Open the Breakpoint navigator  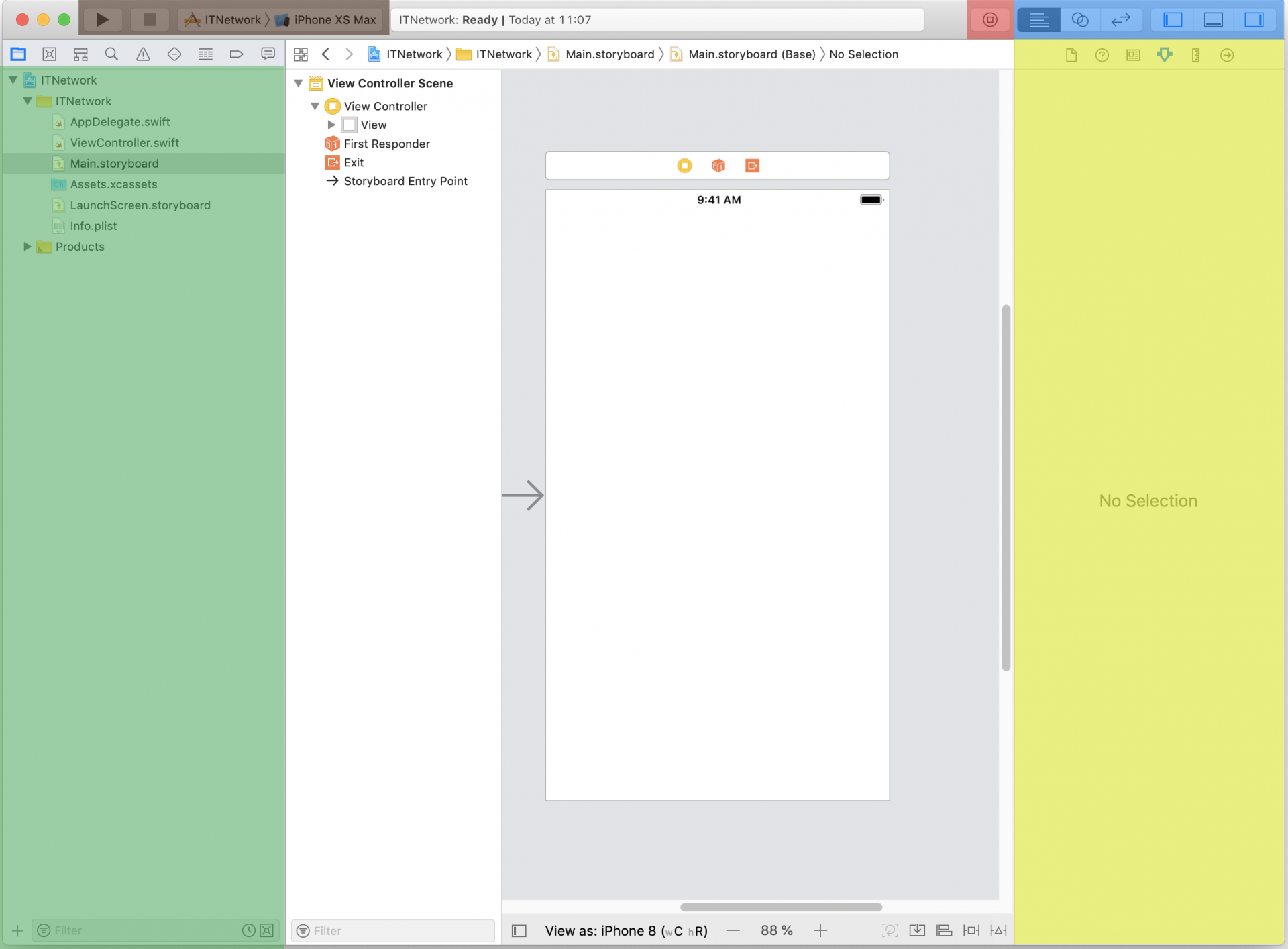pos(236,54)
